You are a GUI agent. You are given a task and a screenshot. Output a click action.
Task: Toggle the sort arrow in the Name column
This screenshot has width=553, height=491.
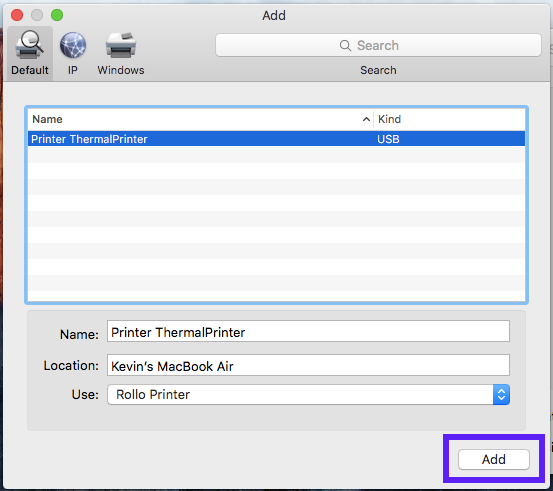click(366, 120)
